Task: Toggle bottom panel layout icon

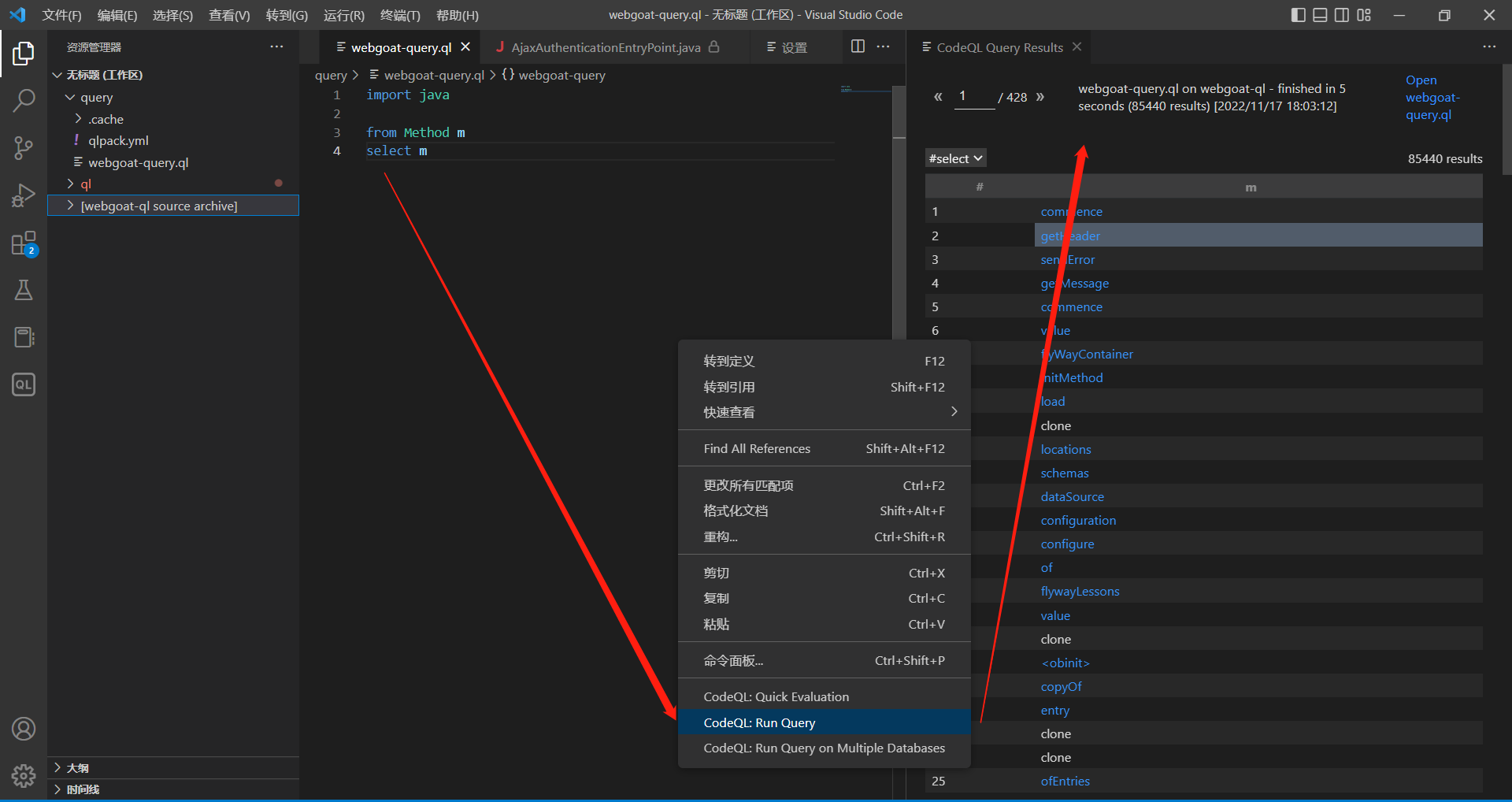Action: pos(1321,15)
